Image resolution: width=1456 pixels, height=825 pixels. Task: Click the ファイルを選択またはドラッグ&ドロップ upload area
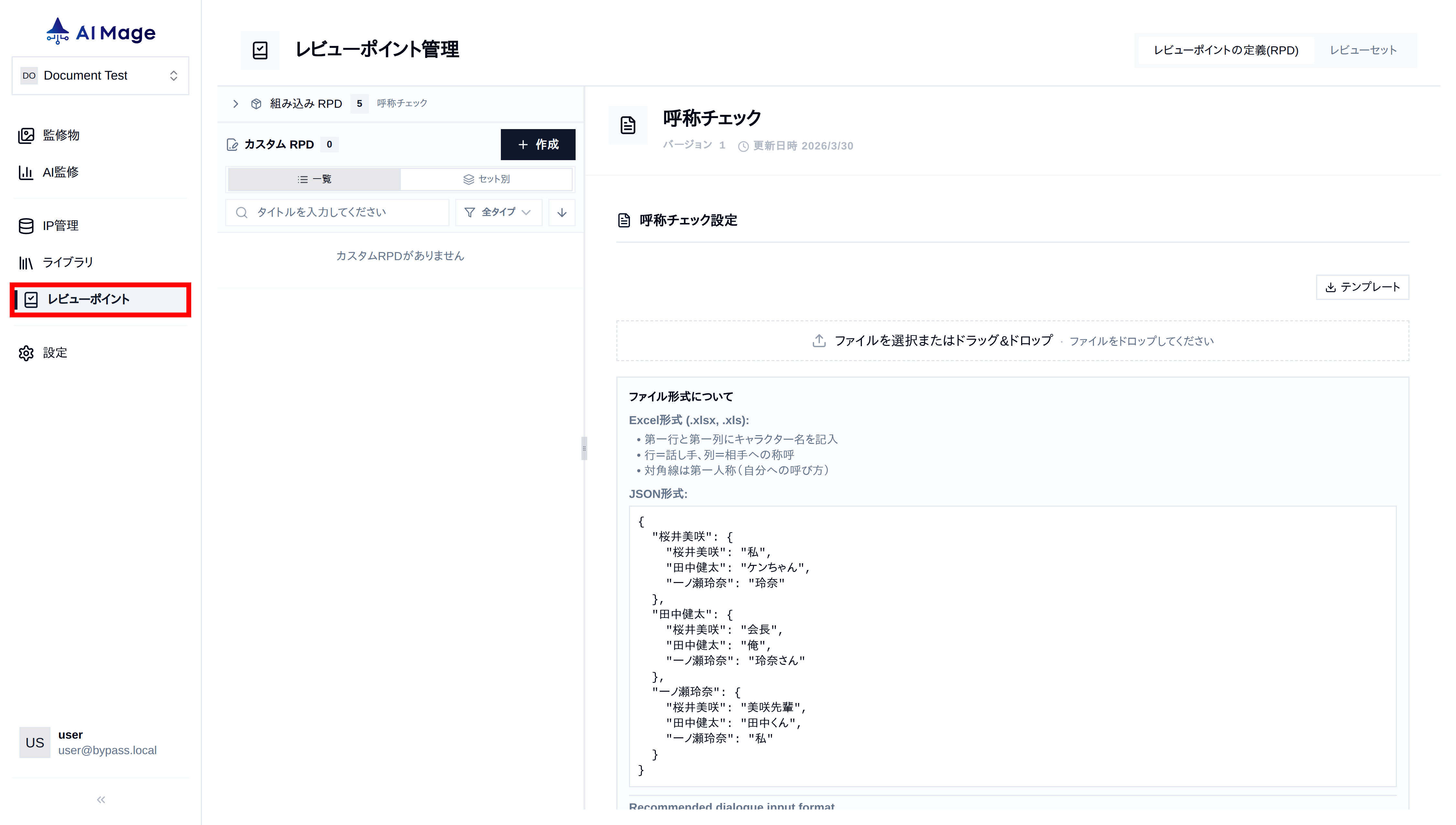point(1012,341)
